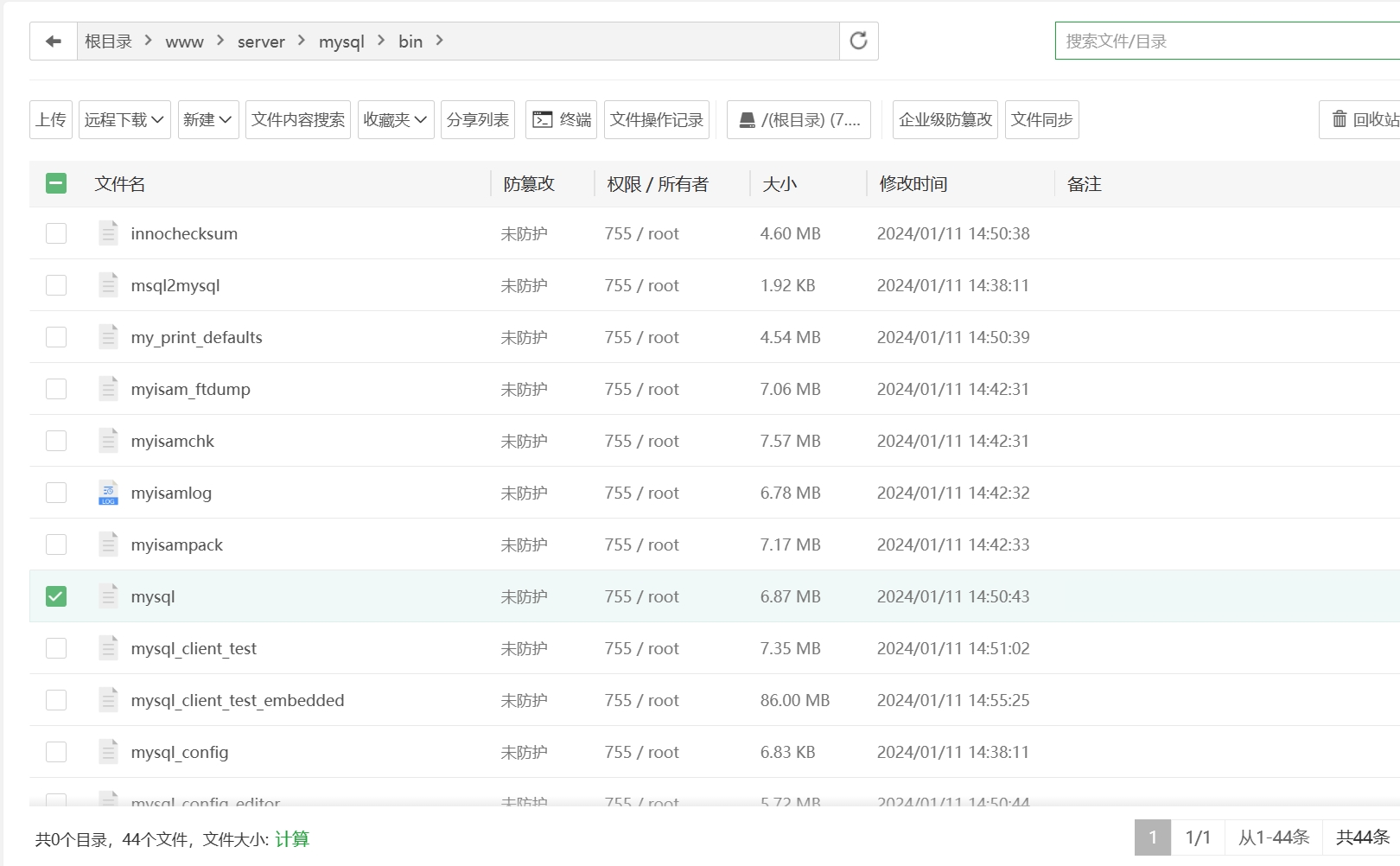Refresh the current directory listing

(858, 41)
